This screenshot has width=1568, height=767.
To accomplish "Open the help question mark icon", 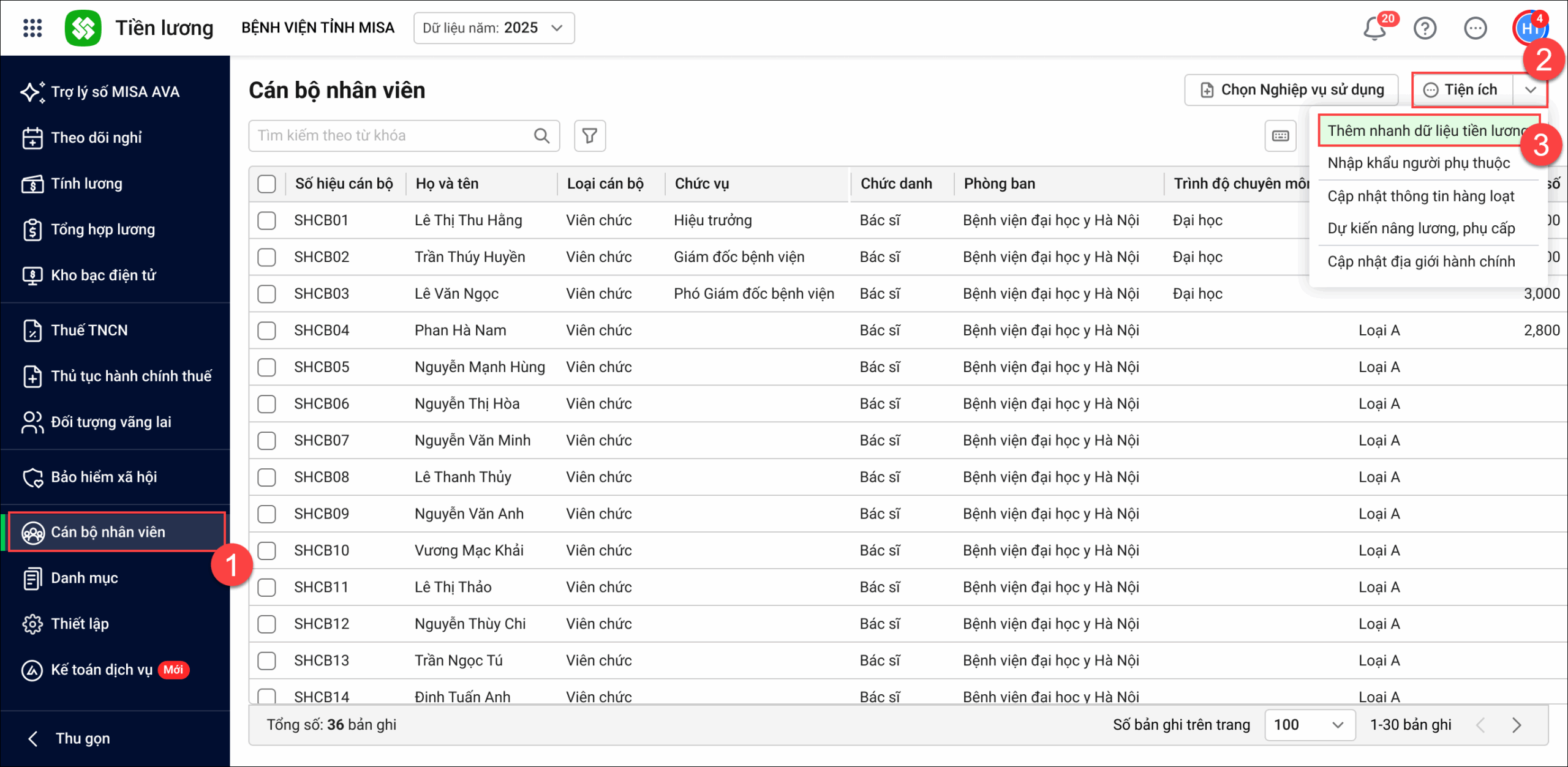I will [1425, 28].
